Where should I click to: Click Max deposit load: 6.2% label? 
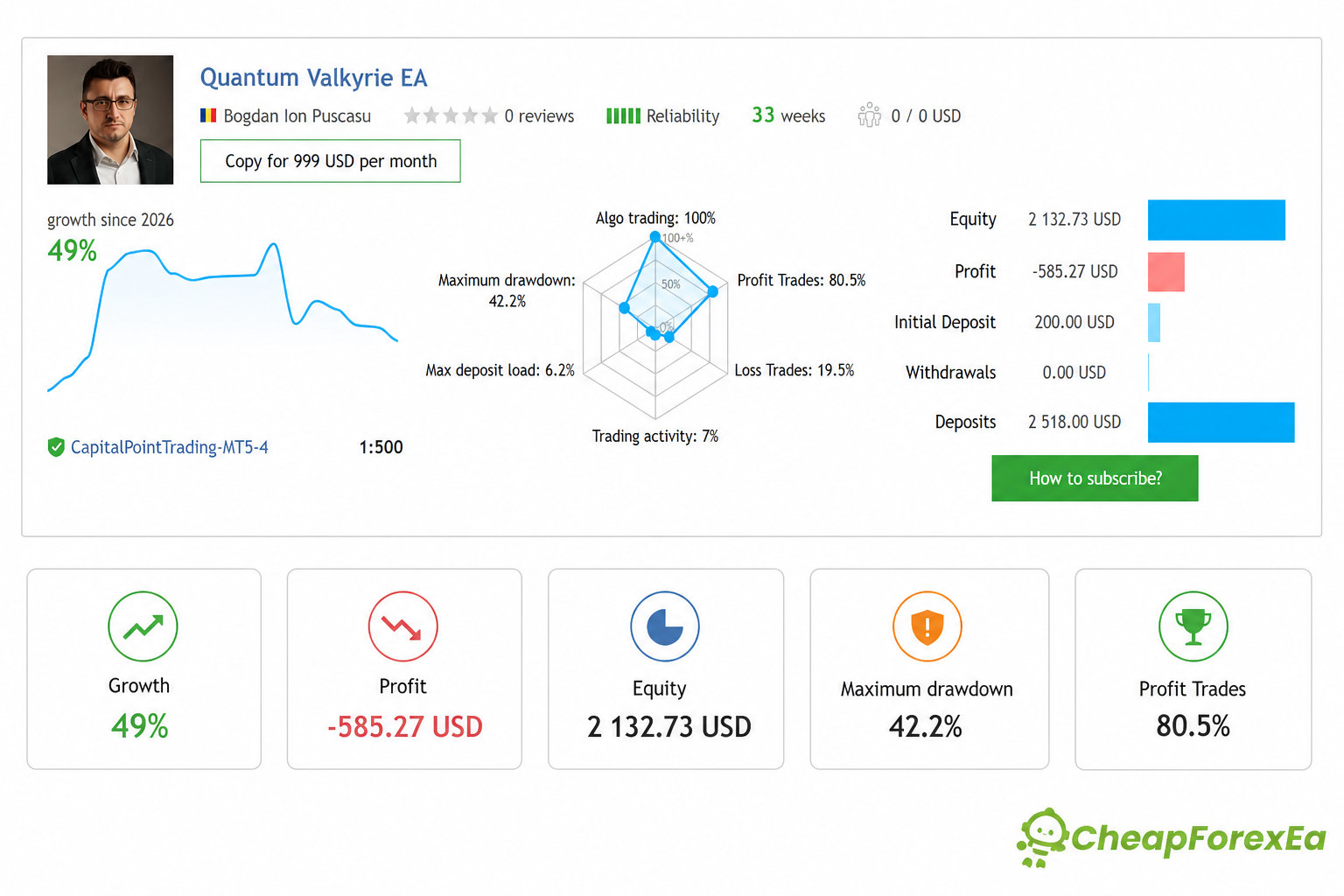[x=500, y=370]
